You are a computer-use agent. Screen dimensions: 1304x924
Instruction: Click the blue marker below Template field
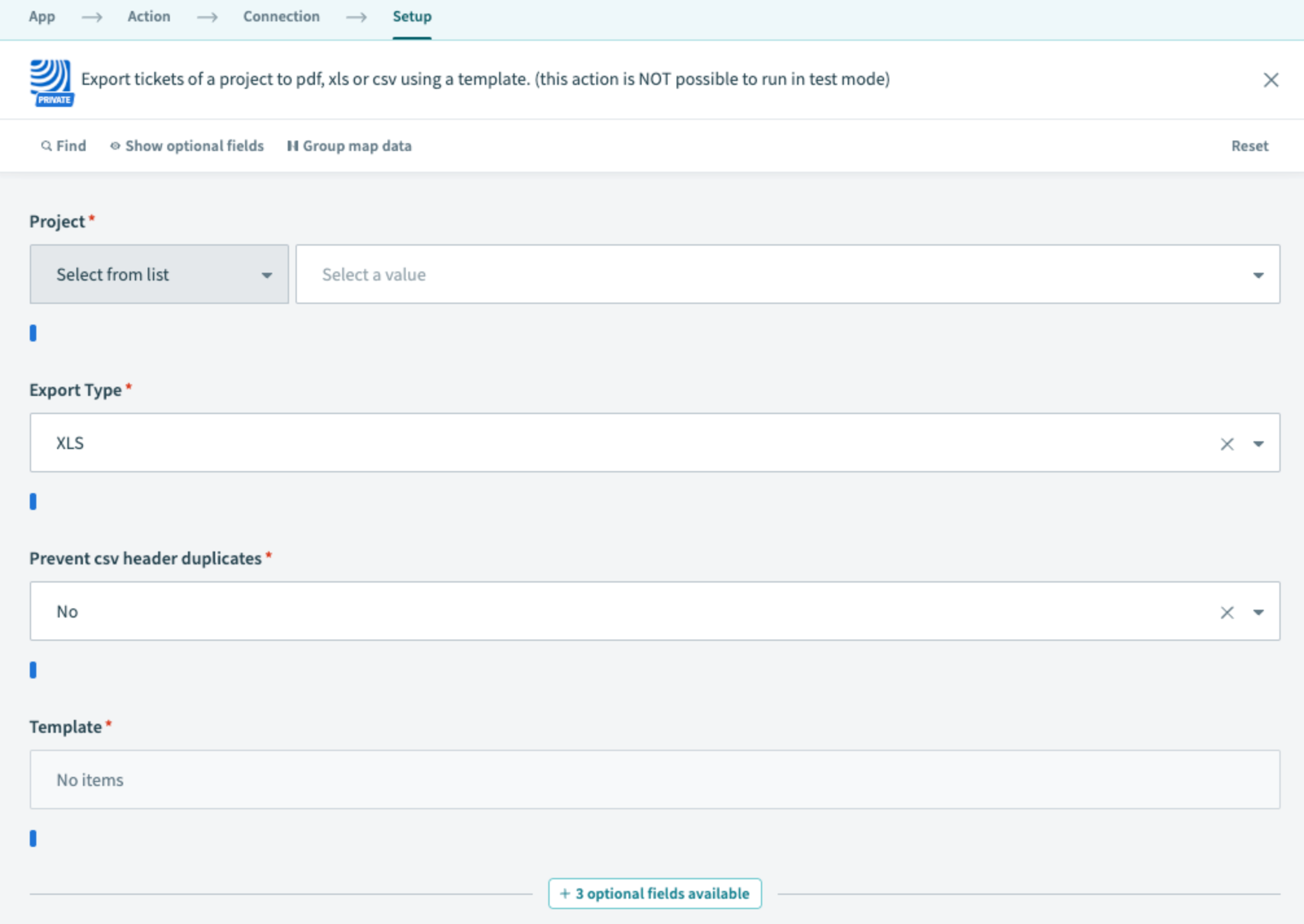tap(33, 838)
